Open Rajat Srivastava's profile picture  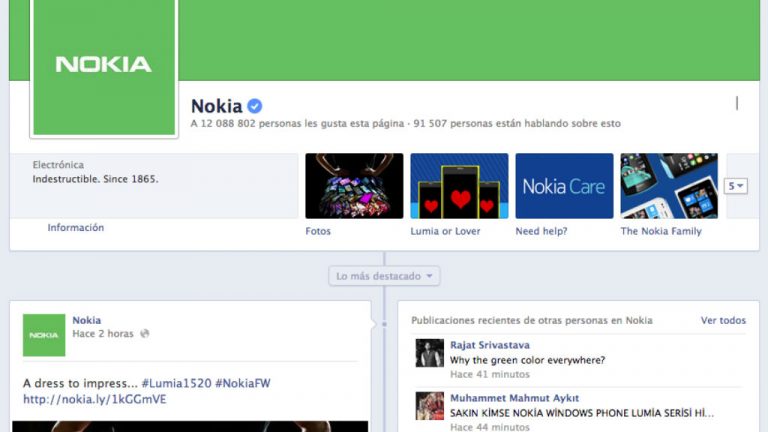click(x=430, y=353)
